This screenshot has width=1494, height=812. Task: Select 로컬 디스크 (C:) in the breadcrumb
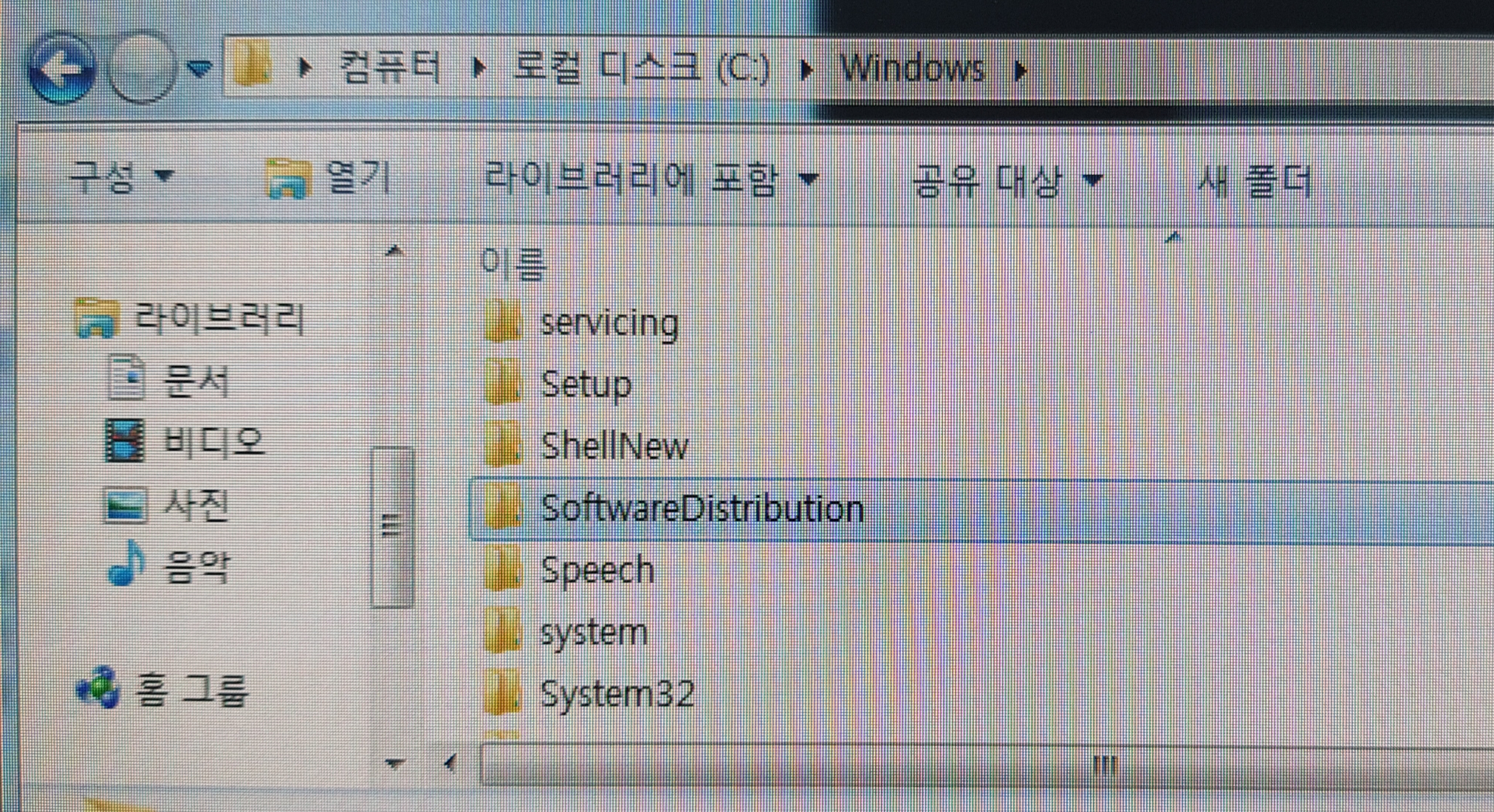coord(641,68)
